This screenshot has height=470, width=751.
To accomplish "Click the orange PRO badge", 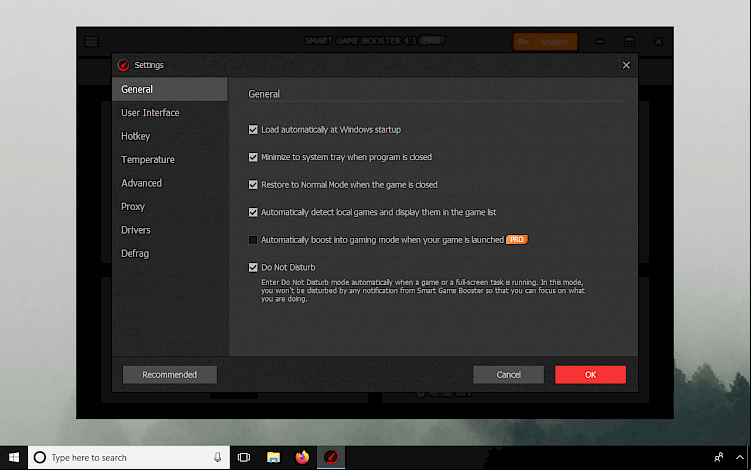I will [517, 240].
